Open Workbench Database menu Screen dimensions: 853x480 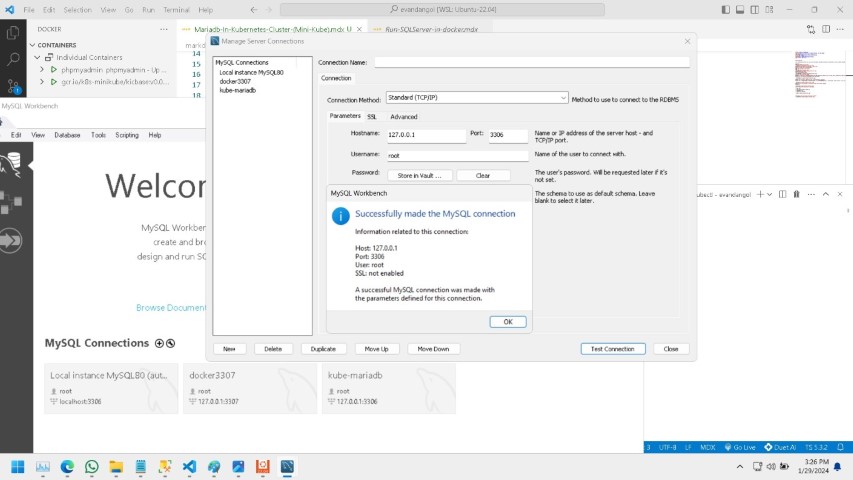[x=67, y=135]
